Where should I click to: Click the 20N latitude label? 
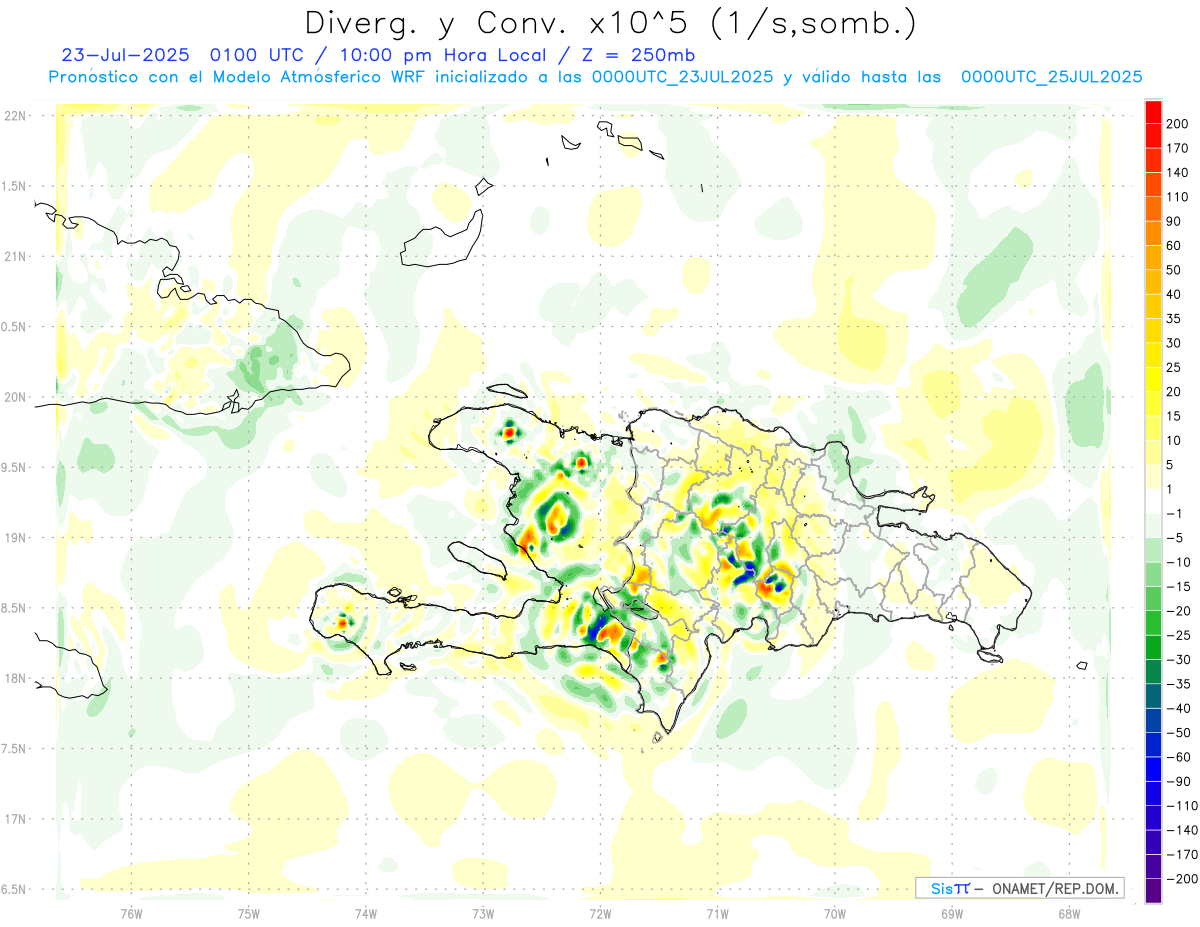pyautogui.click(x=14, y=397)
